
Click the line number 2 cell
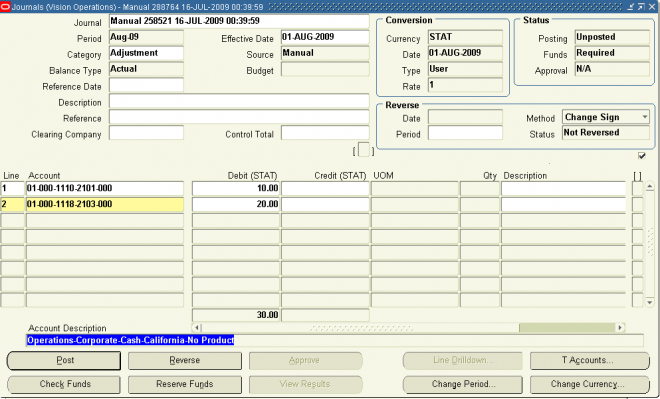click(x=13, y=205)
